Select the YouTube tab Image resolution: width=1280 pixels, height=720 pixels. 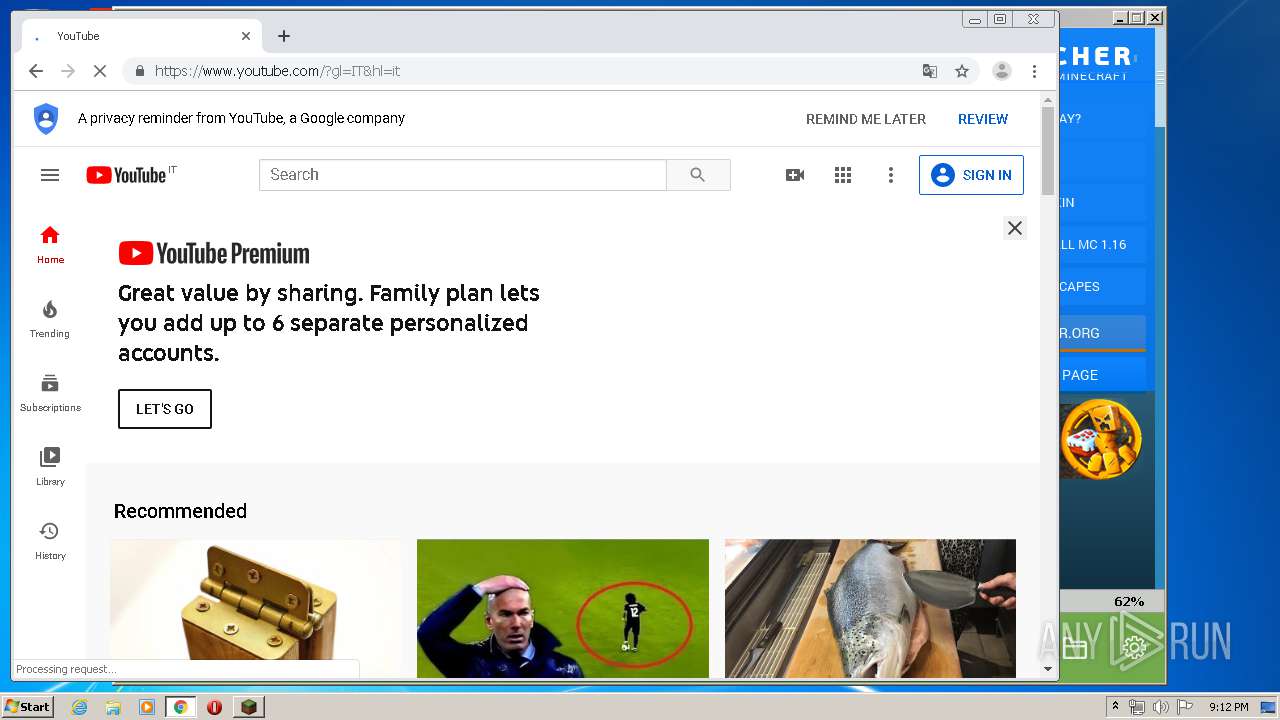click(x=141, y=36)
